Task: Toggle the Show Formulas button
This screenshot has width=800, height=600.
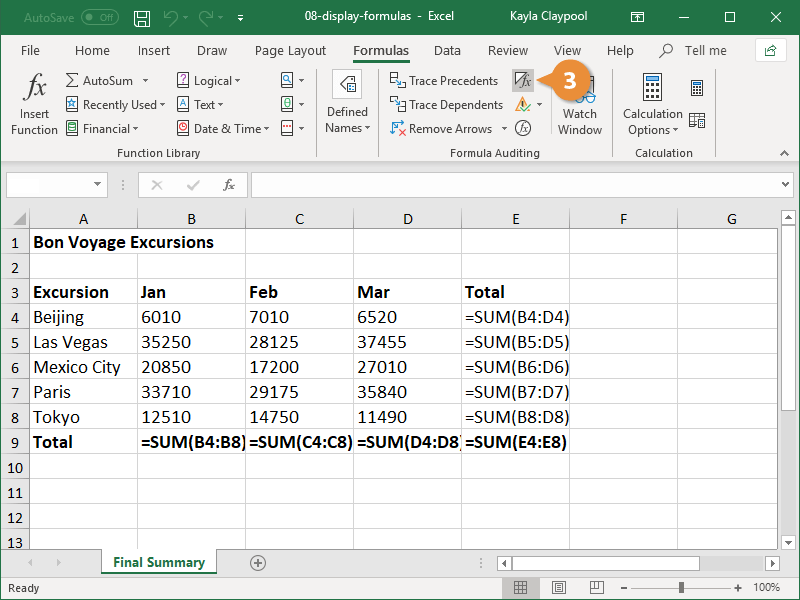Action: pos(522,81)
